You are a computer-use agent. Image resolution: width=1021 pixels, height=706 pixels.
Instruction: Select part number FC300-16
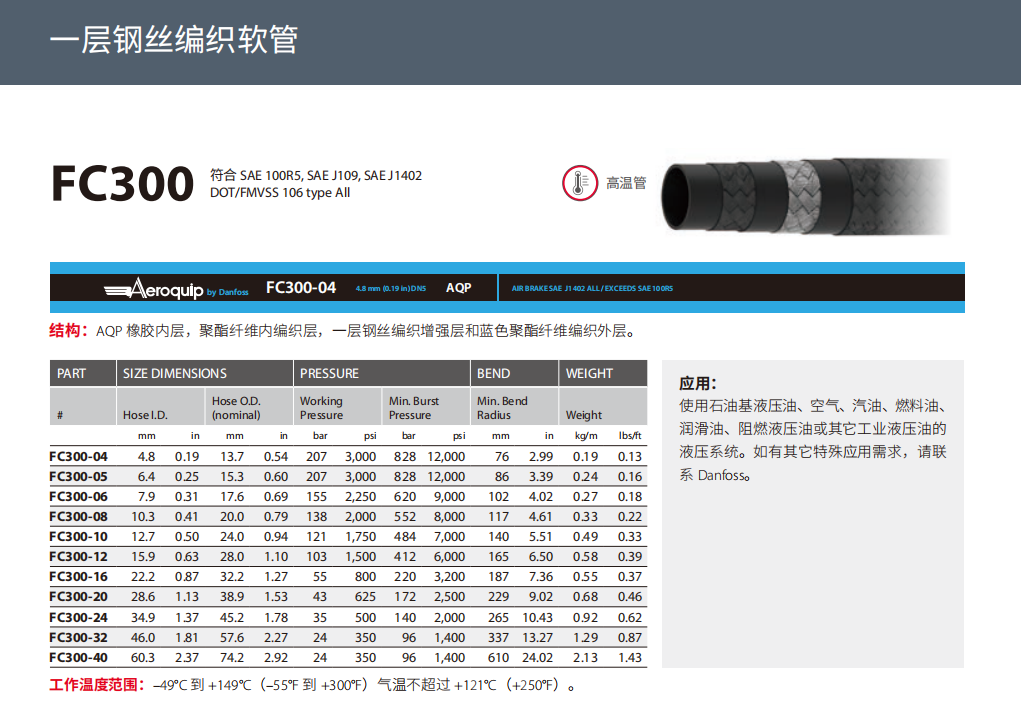pos(78,577)
